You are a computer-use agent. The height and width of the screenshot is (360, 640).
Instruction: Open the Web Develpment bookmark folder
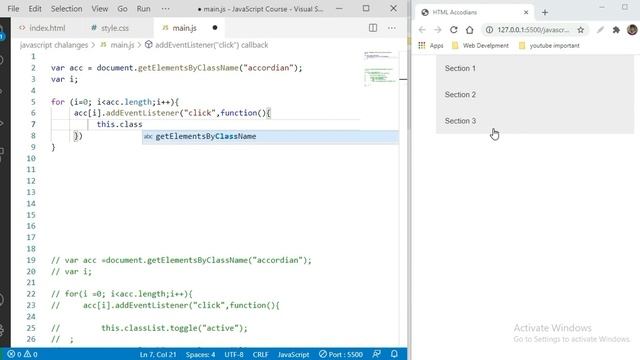[x=480, y=45]
